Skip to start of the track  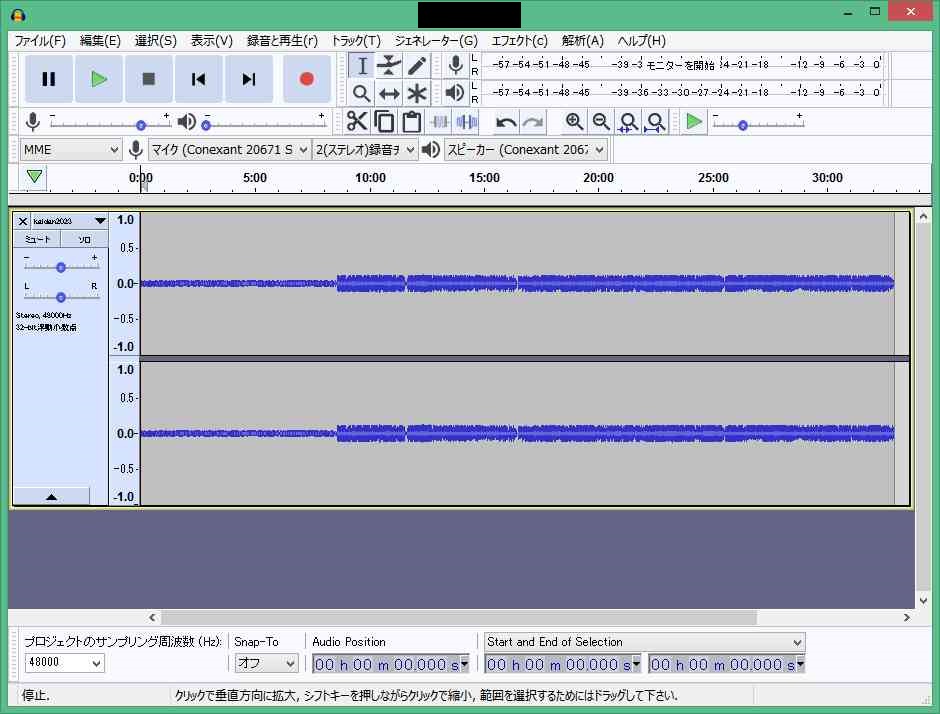pos(198,79)
